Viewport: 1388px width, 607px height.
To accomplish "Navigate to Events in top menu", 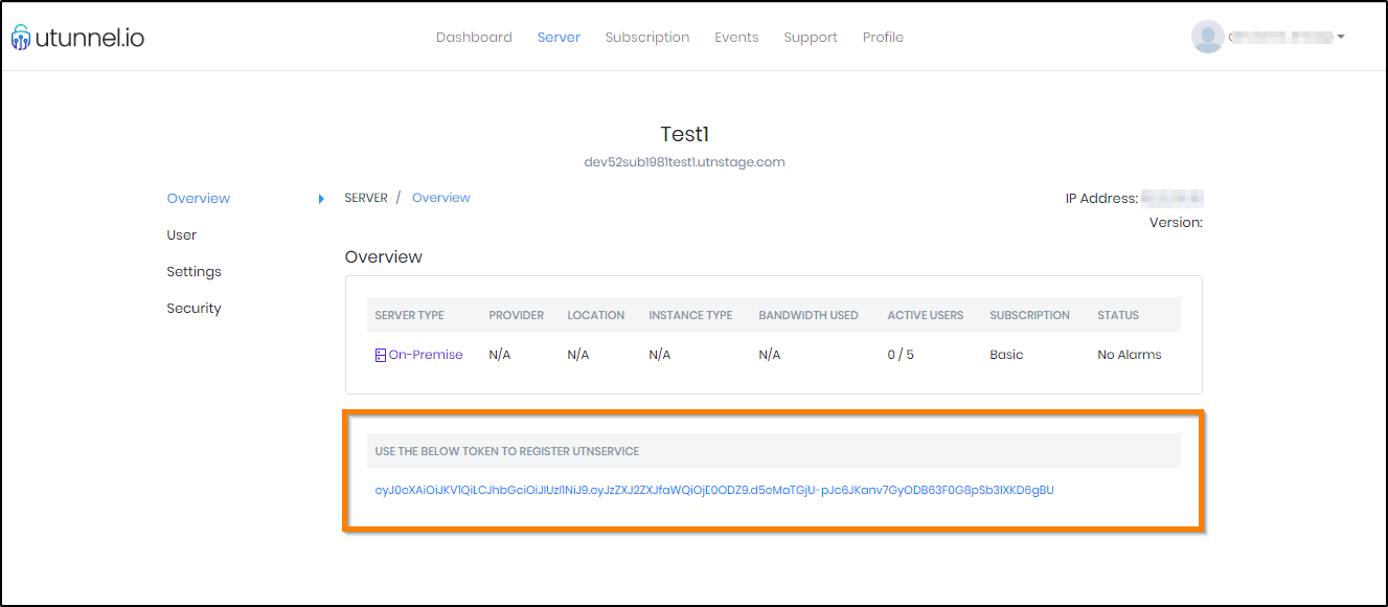I will [736, 37].
